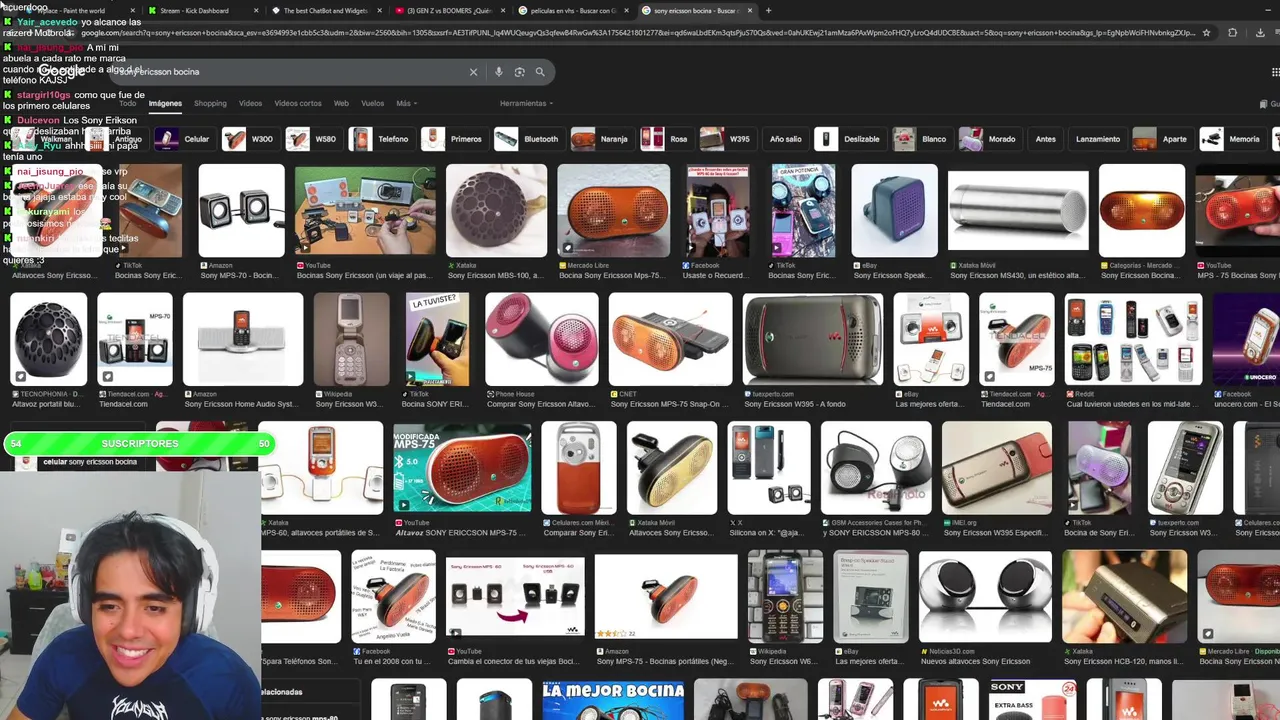This screenshot has width=1280, height=720.
Task: Open TikTok 'LA TUVISTE?' thumbnail
Action: point(437,339)
